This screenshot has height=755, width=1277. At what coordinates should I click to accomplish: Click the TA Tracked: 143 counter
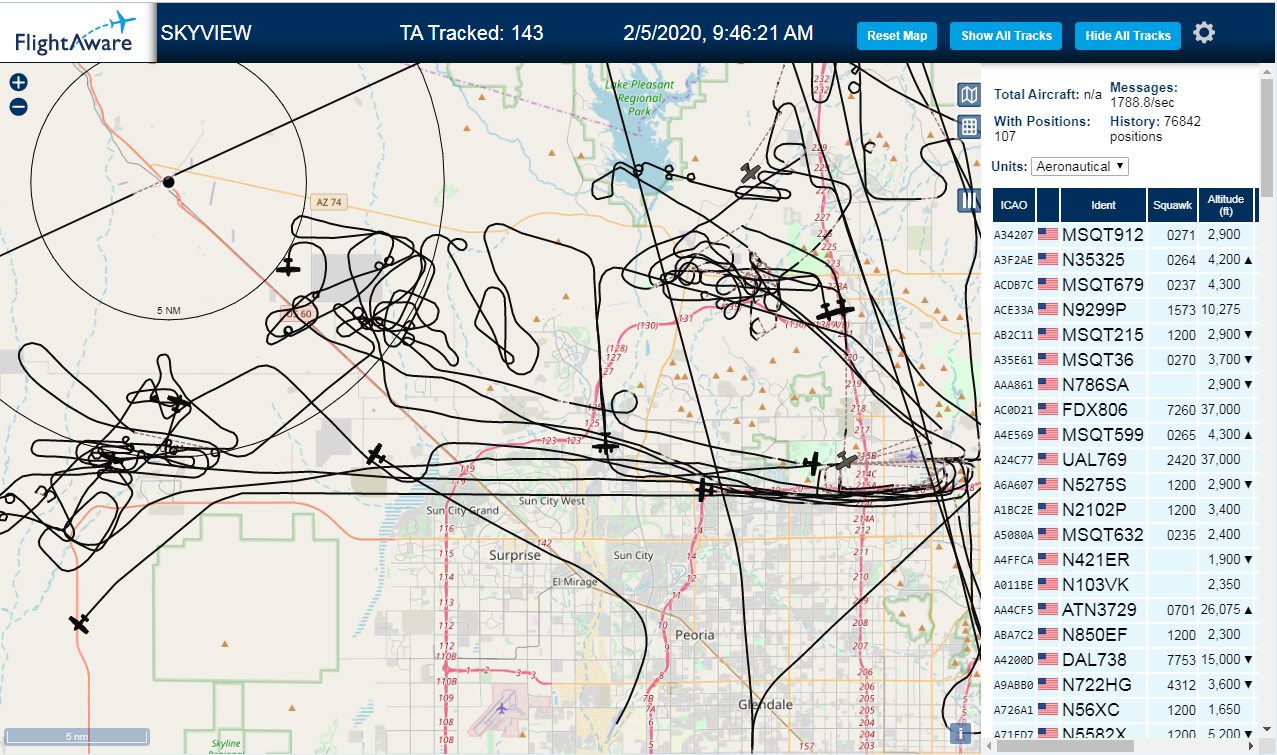[x=471, y=33]
